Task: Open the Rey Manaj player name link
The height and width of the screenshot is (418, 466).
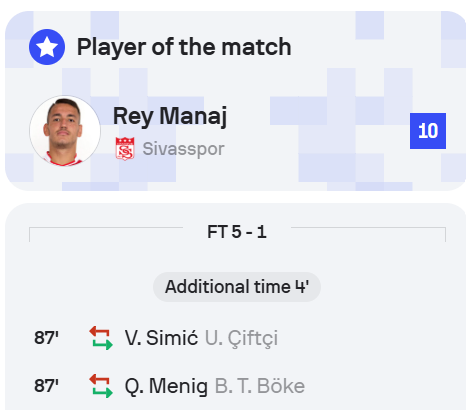Action: pyautogui.click(x=170, y=116)
